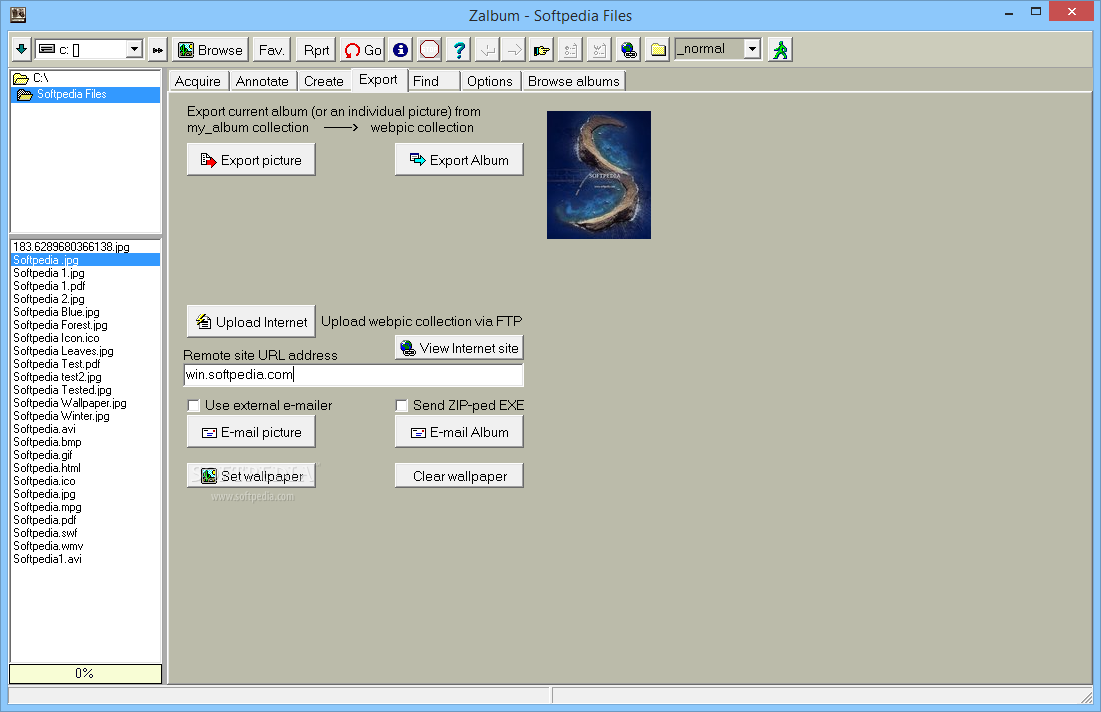Click the Set wallpaper button
The image size is (1101, 712).
(x=251, y=475)
